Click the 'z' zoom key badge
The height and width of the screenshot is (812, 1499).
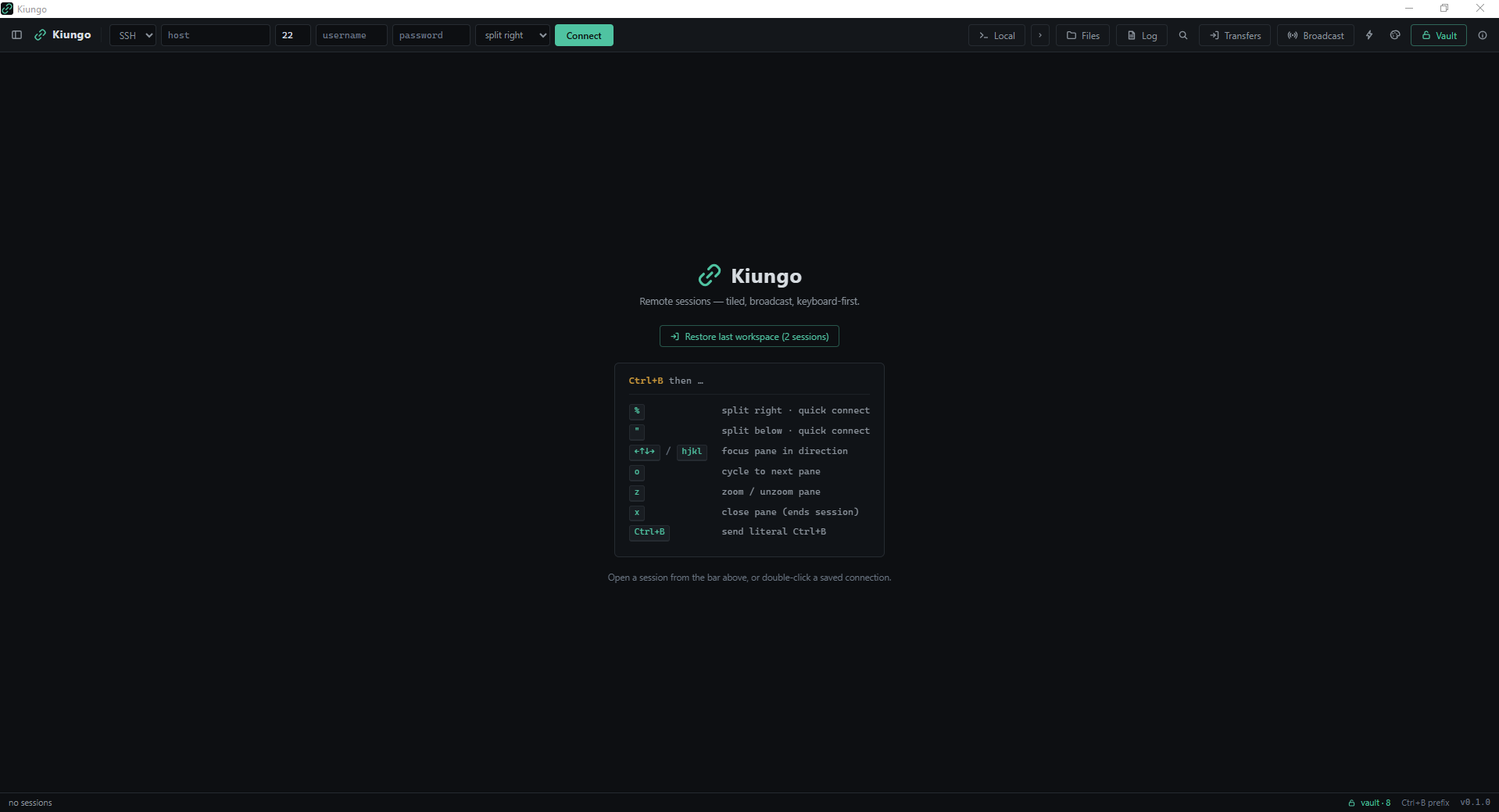tap(637, 492)
